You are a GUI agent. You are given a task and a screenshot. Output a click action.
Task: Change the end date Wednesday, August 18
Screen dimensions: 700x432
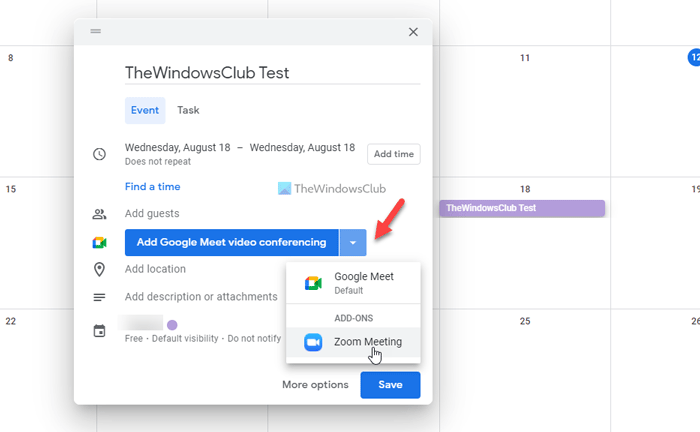pyautogui.click(x=302, y=148)
